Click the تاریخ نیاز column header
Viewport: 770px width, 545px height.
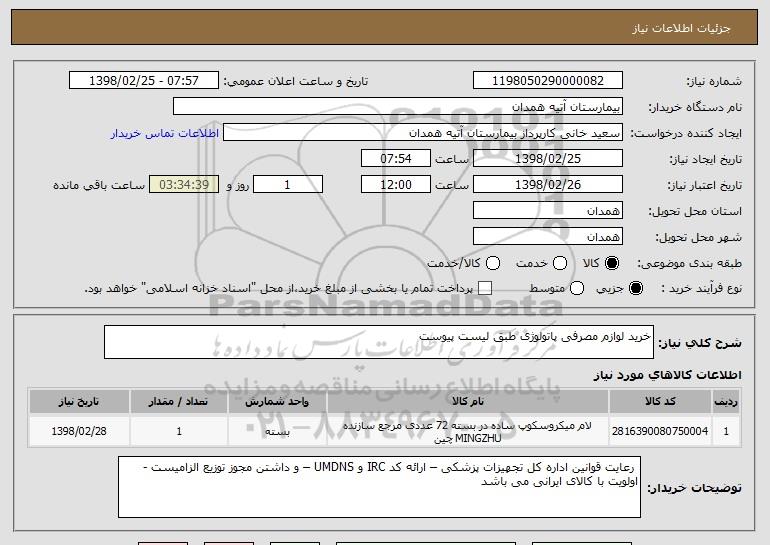(79, 402)
